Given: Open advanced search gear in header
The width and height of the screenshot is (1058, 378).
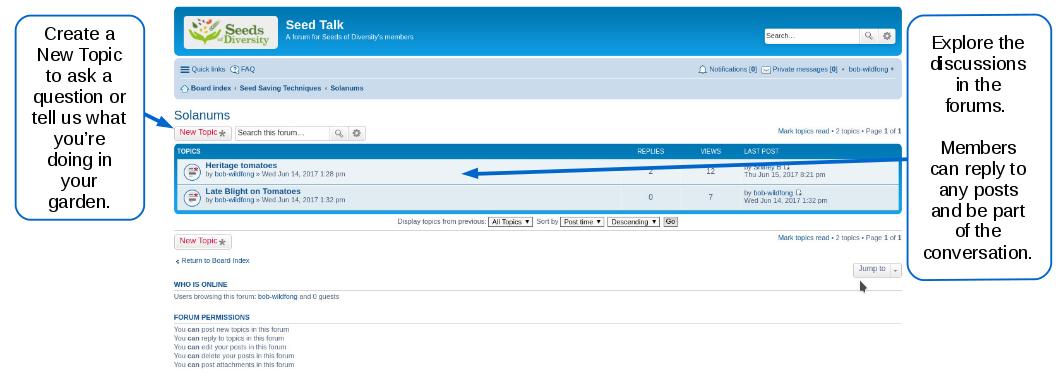Looking at the screenshot, I should click(887, 36).
